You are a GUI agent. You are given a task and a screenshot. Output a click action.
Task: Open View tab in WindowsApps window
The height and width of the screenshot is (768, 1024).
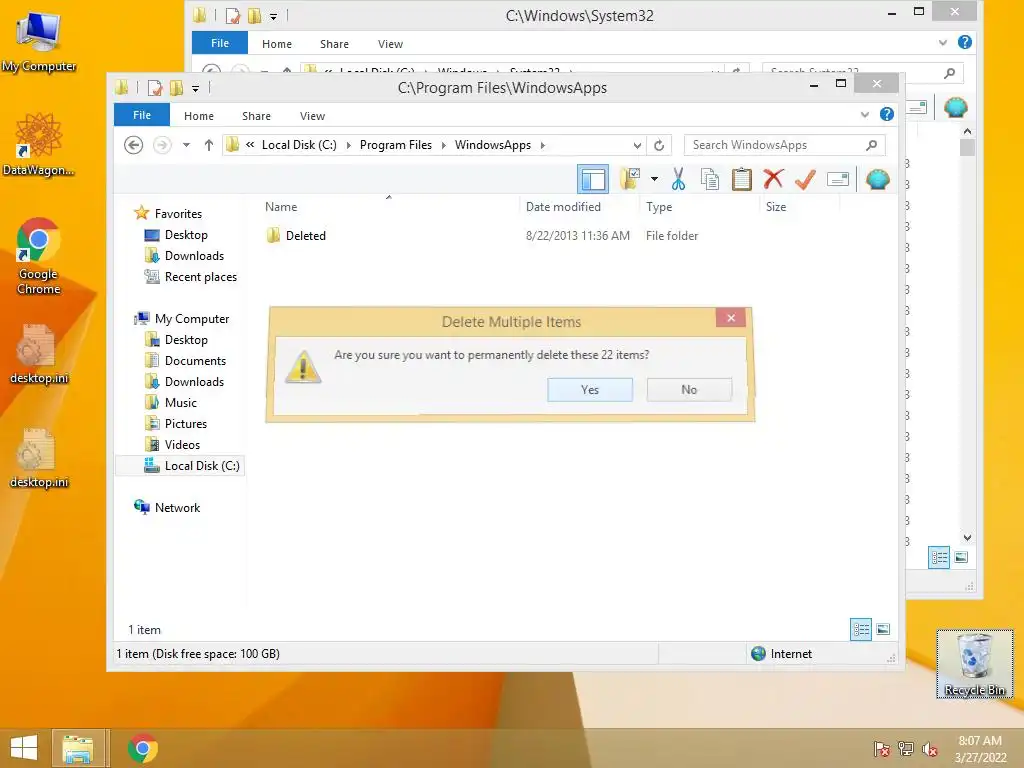click(312, 116)
